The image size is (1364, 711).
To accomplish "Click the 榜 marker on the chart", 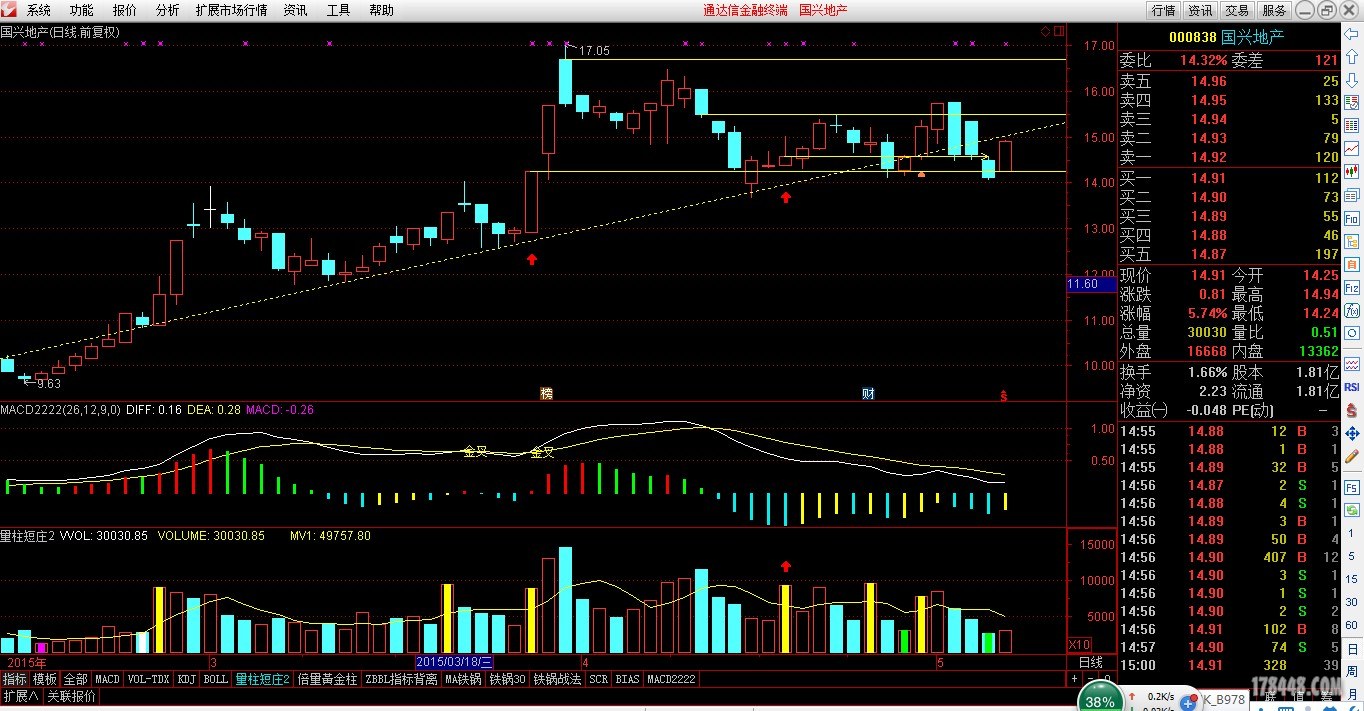I will [547, 394].
